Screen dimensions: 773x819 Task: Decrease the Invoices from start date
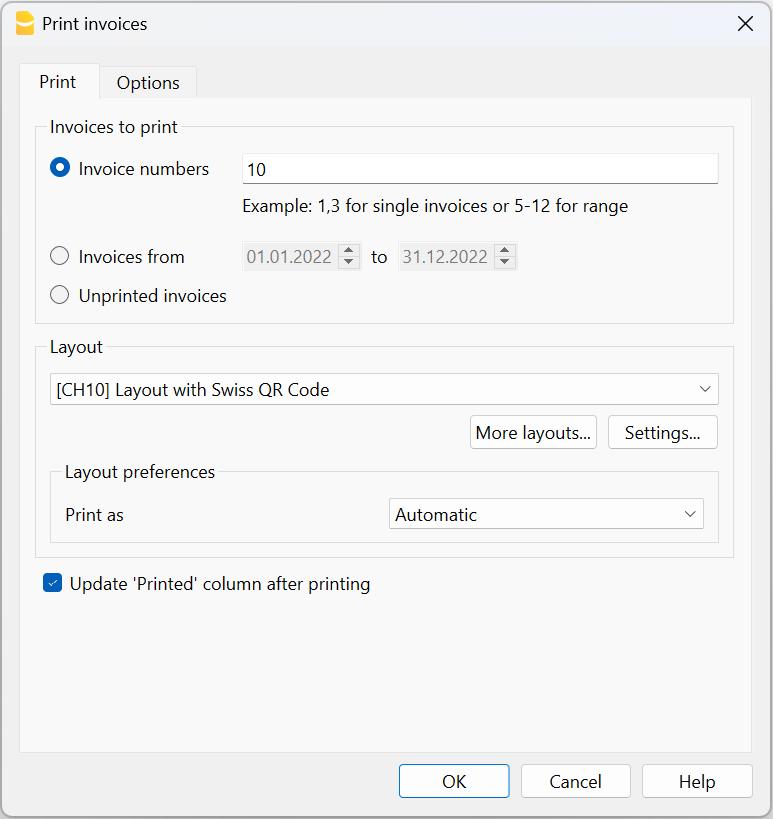click(x=348, y=263)
